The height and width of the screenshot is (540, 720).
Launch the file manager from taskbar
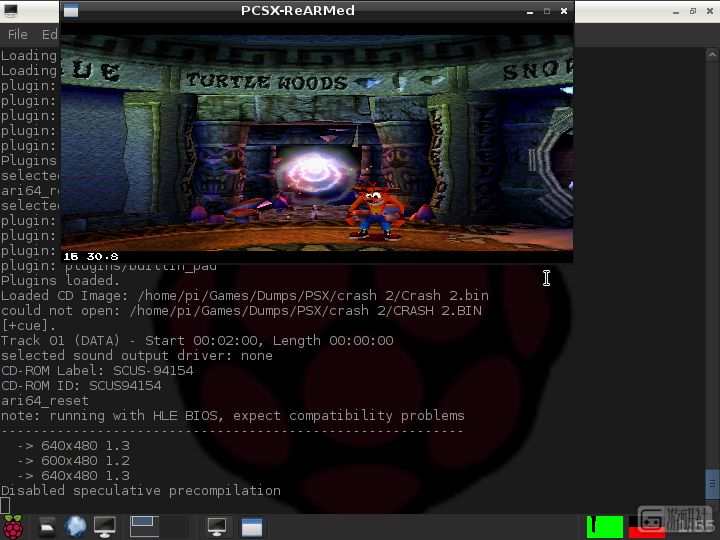(47, 527)
